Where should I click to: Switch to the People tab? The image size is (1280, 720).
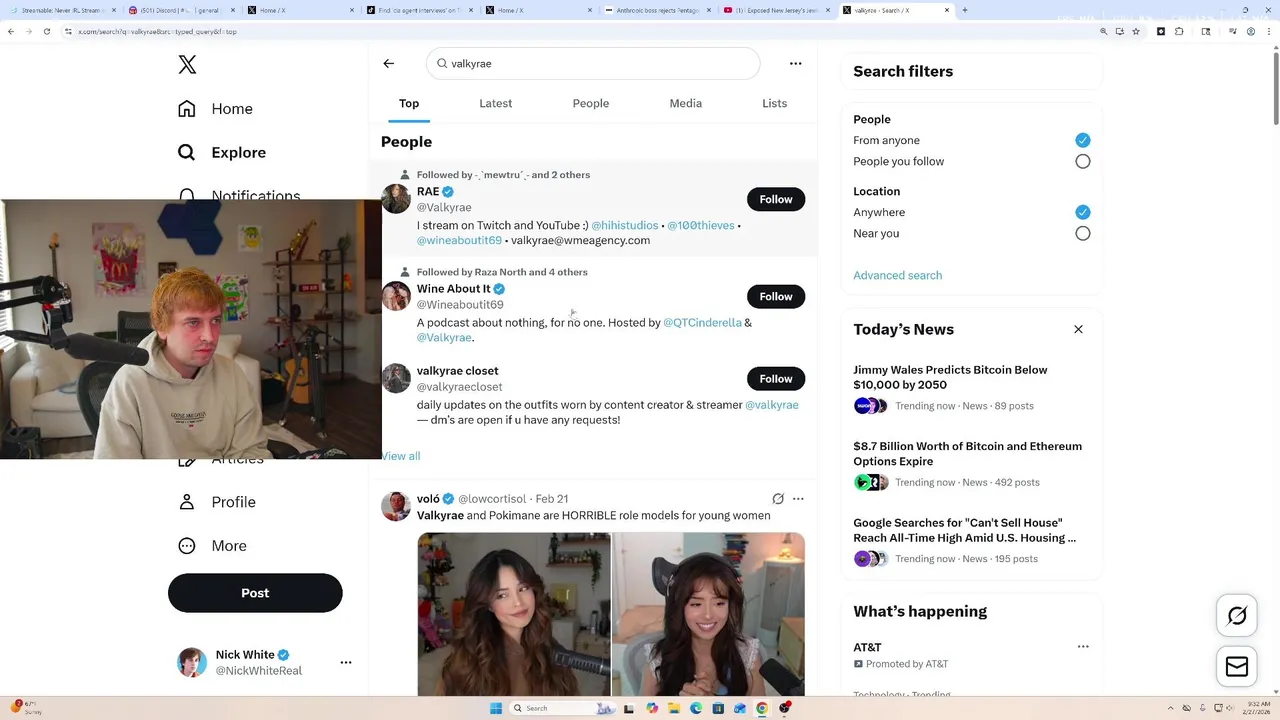pyautogui.click(x=591, y=103)
